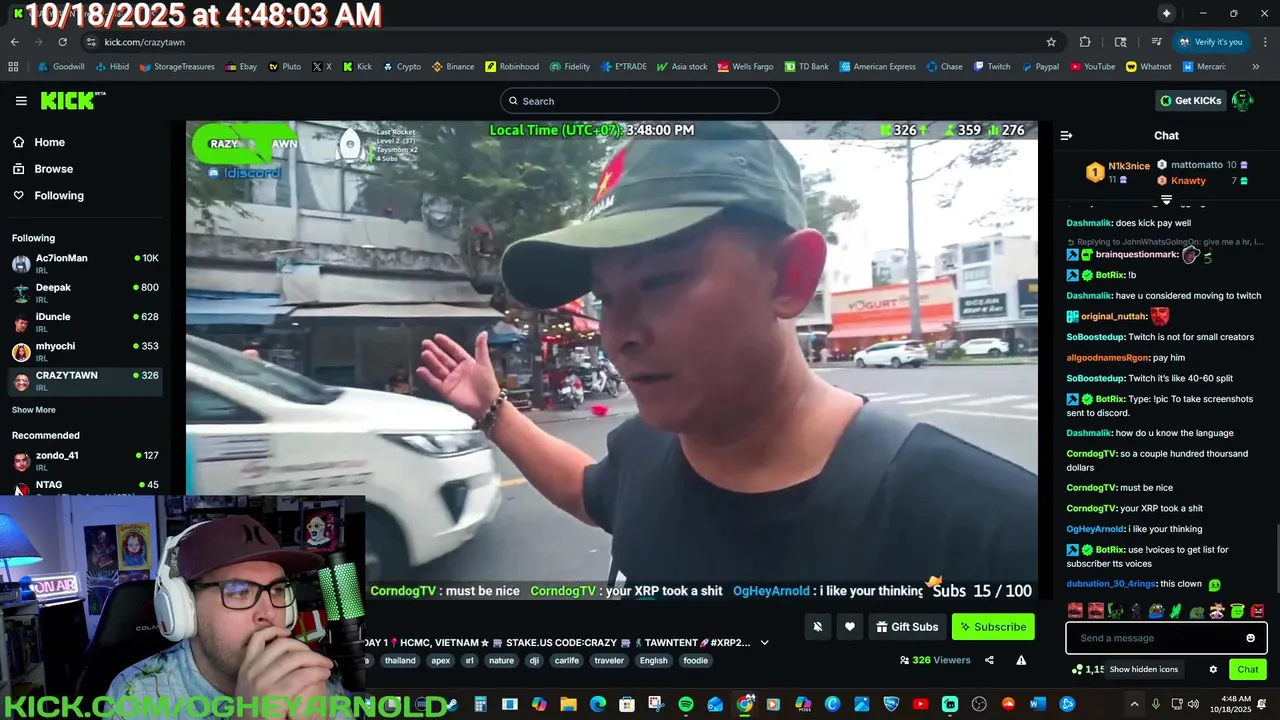Select the CRAZYTAWN channel
Viewport: 1280px width, 720px height.
click(85, 381)
